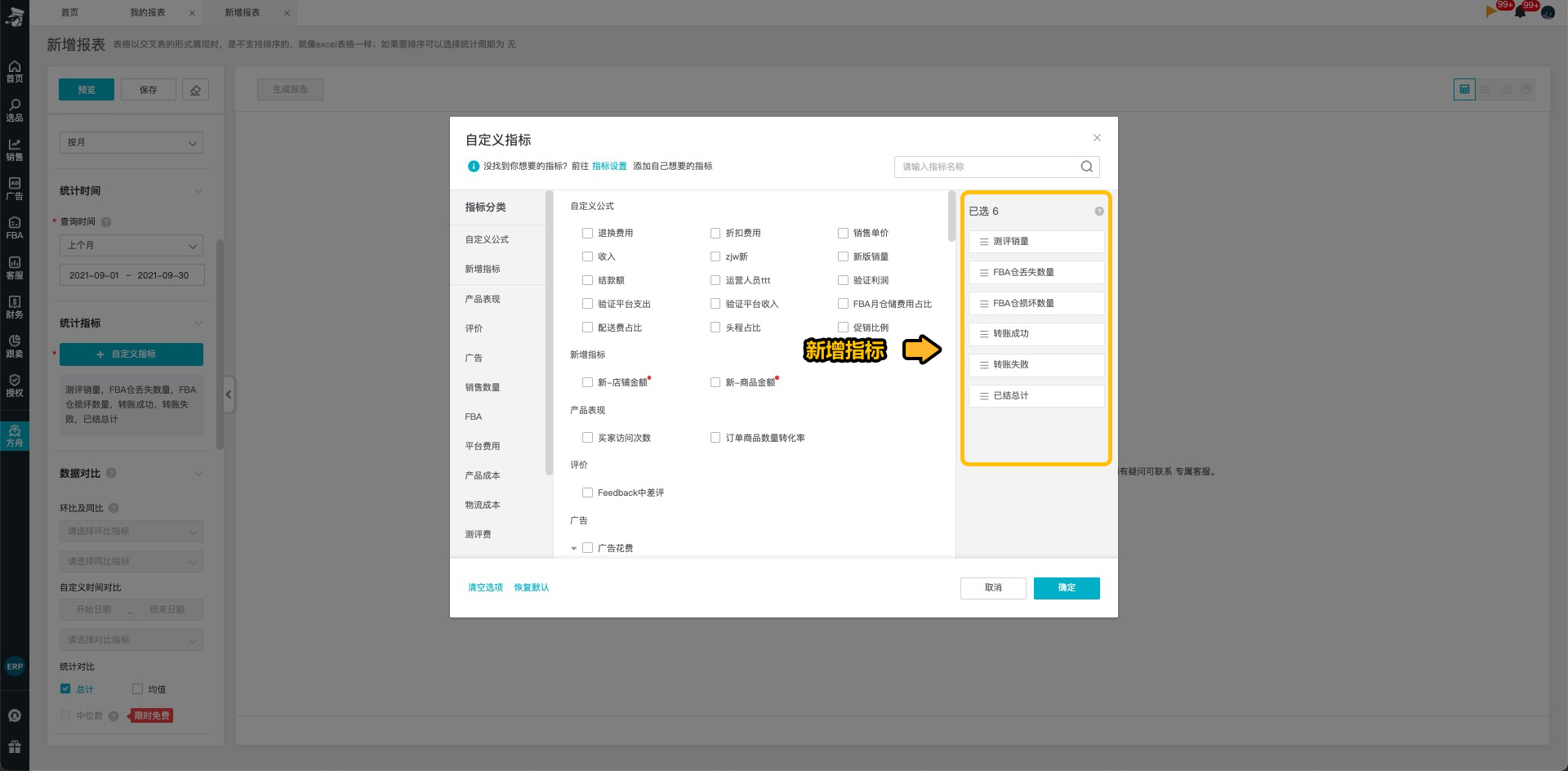The height and width of the screenshot is (771, 1568).
Task: Switch to the 我的报表 tab
Action: coord(148,12)
